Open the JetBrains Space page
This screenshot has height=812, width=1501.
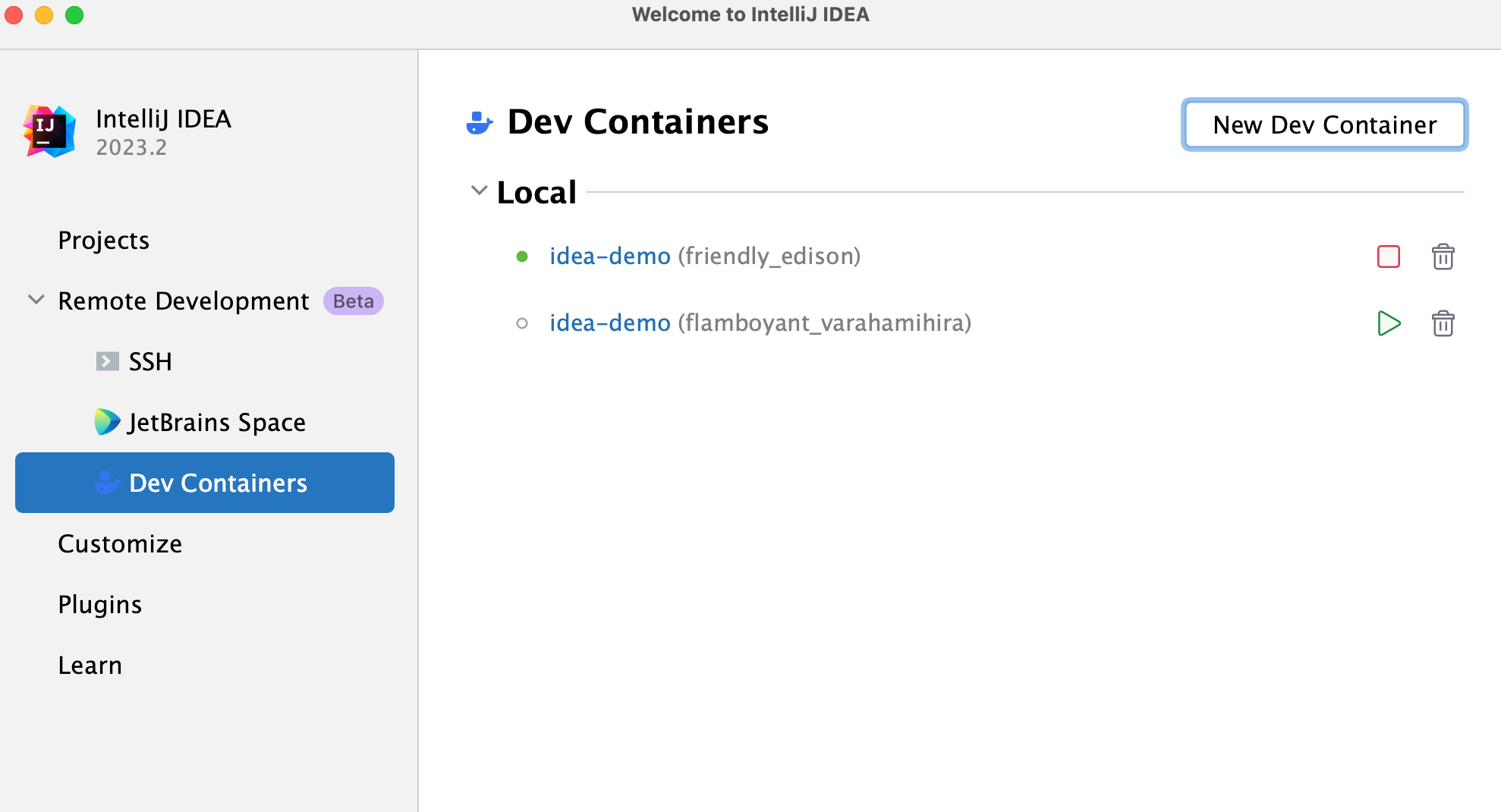coord(217,422)
